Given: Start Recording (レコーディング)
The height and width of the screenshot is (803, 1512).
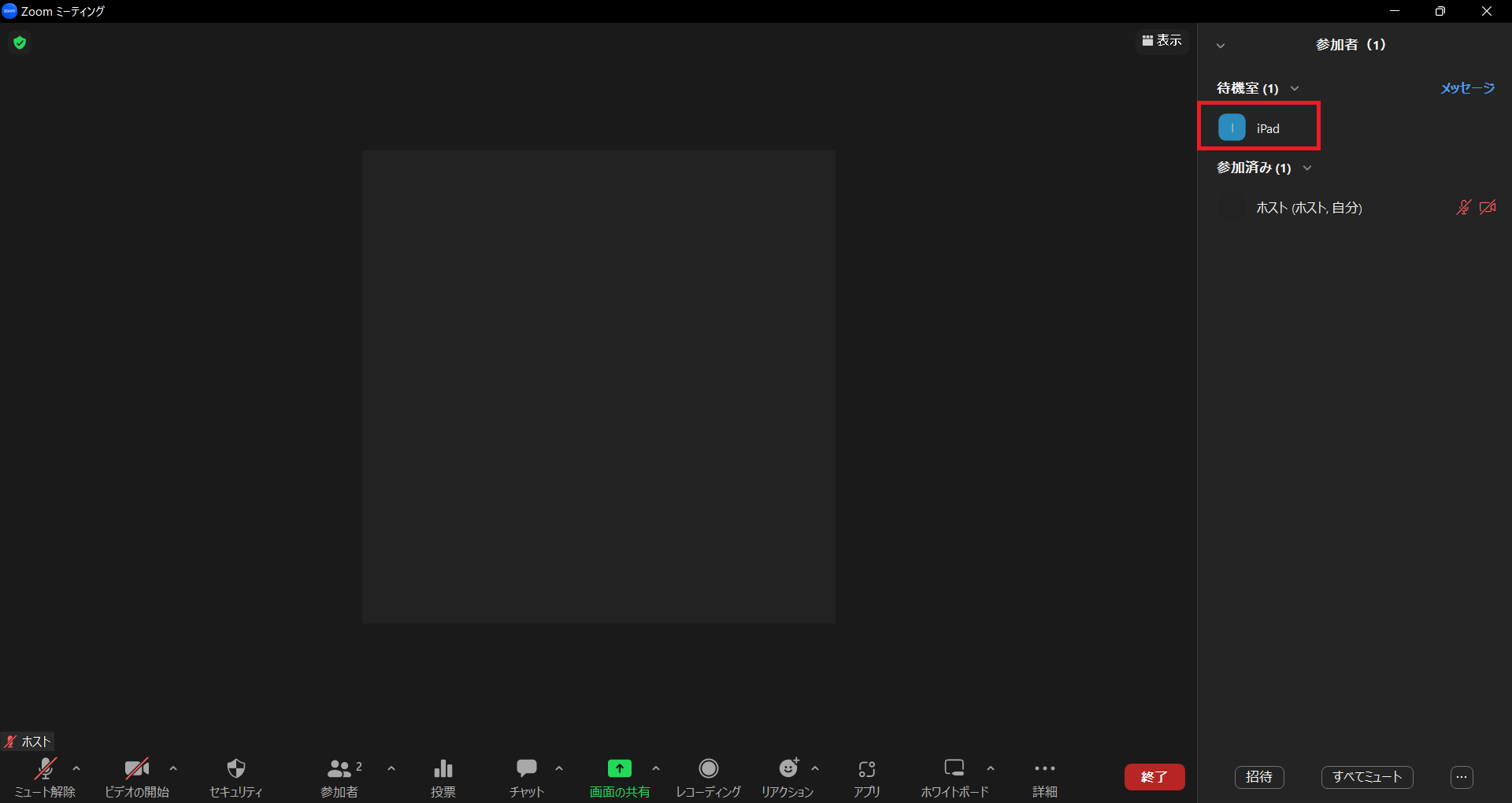Looking at the screenshot, I should click(708, 776).
